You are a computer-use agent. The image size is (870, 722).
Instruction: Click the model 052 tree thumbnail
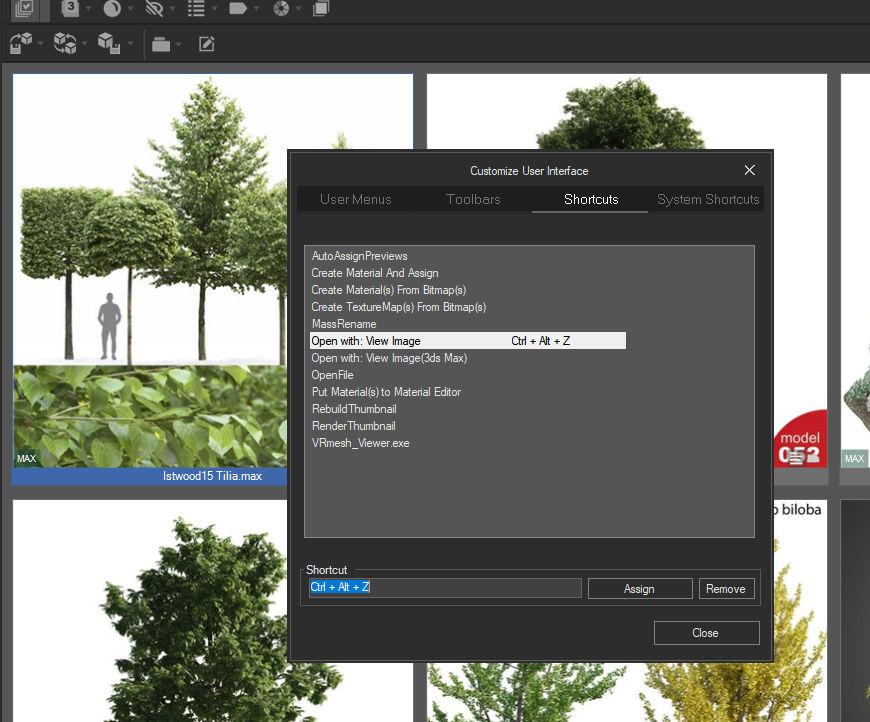point(626,111)
